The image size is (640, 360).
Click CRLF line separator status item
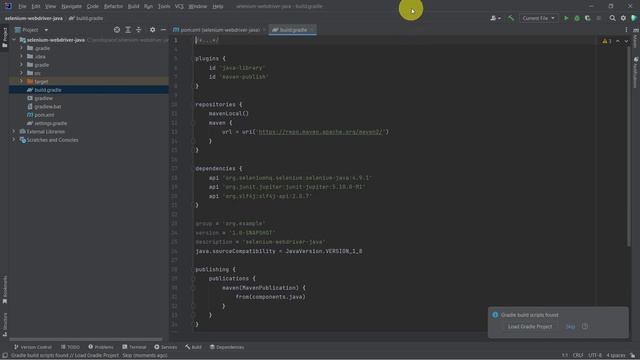[x=578, y=356]
